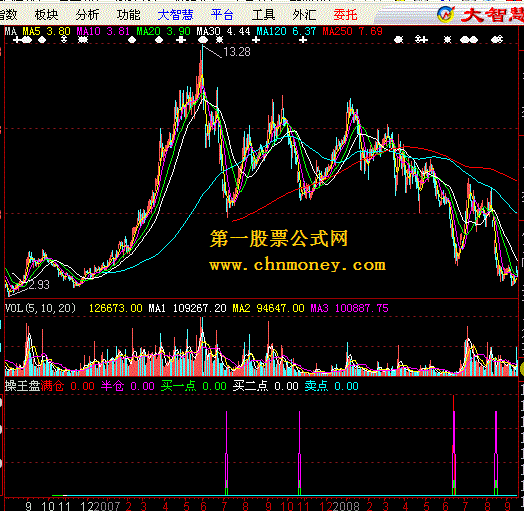The width and height of the screenshot is (524, 511).
Task: Click the red MA250 7.69 label
Action: pyautogui.click(x=352, y=31)
